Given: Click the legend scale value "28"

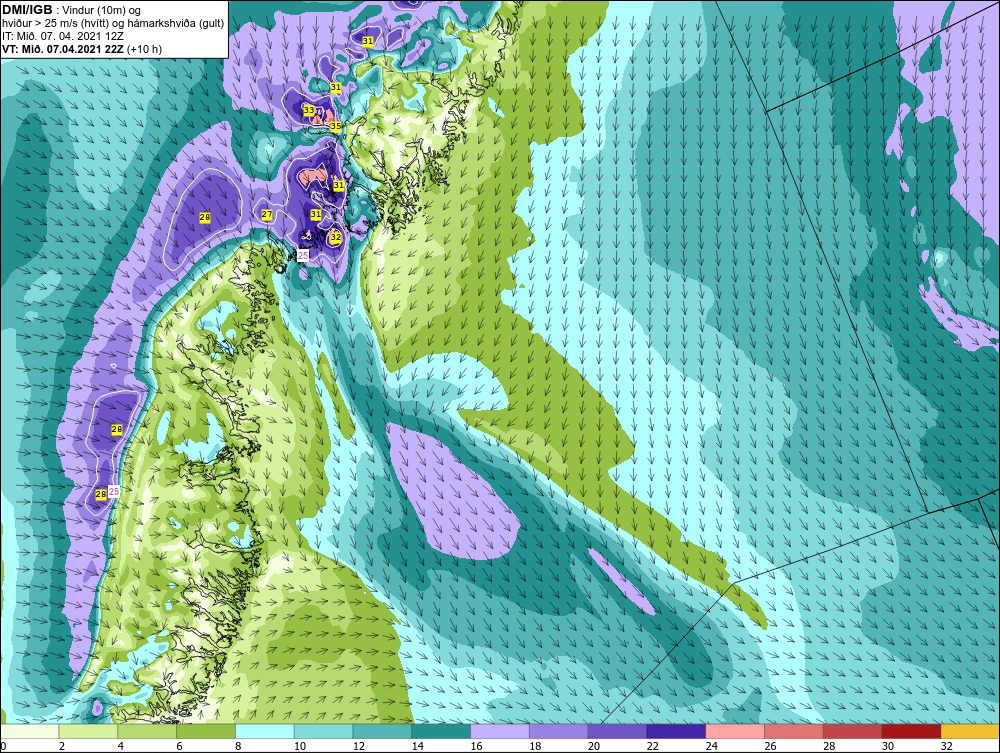Looking at the screenshot, I should (x=829, y=746).
